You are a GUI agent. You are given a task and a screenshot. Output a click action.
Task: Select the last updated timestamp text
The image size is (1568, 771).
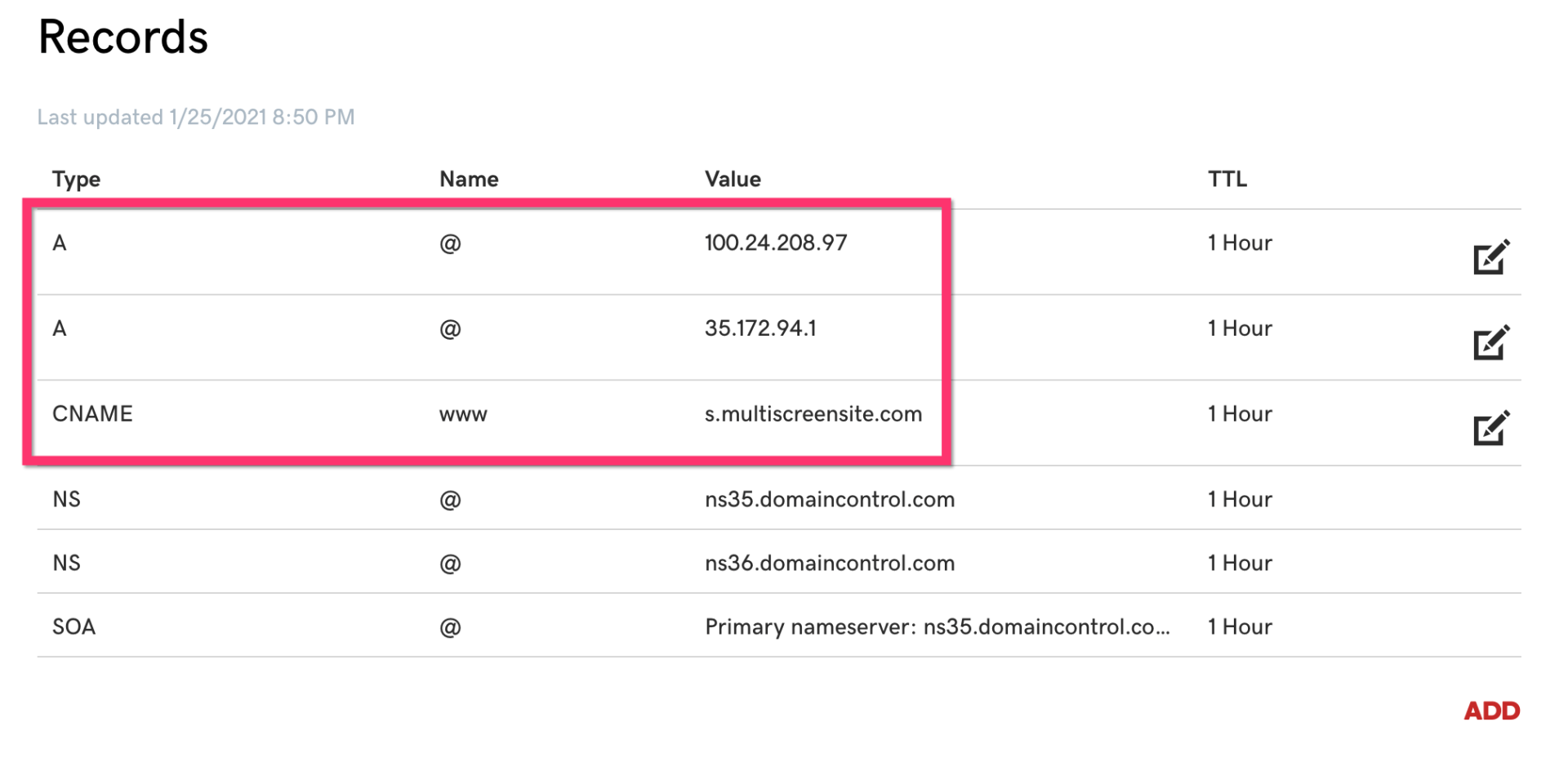pos(196,117)
